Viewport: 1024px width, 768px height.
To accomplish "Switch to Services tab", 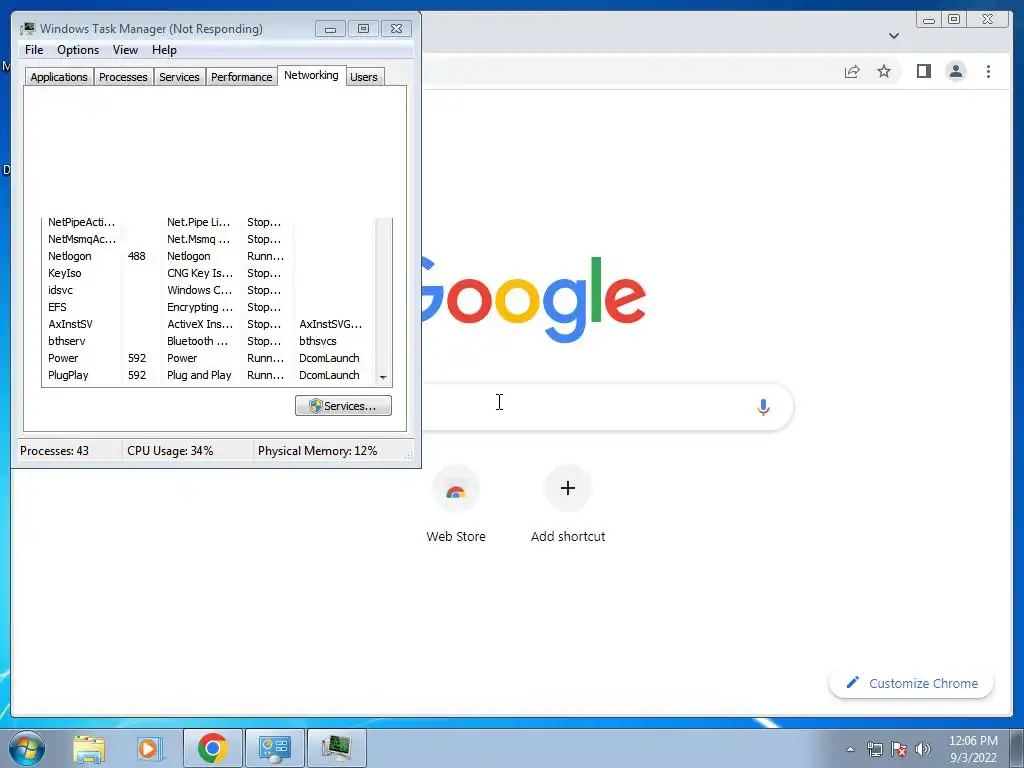I will point(179,77).
